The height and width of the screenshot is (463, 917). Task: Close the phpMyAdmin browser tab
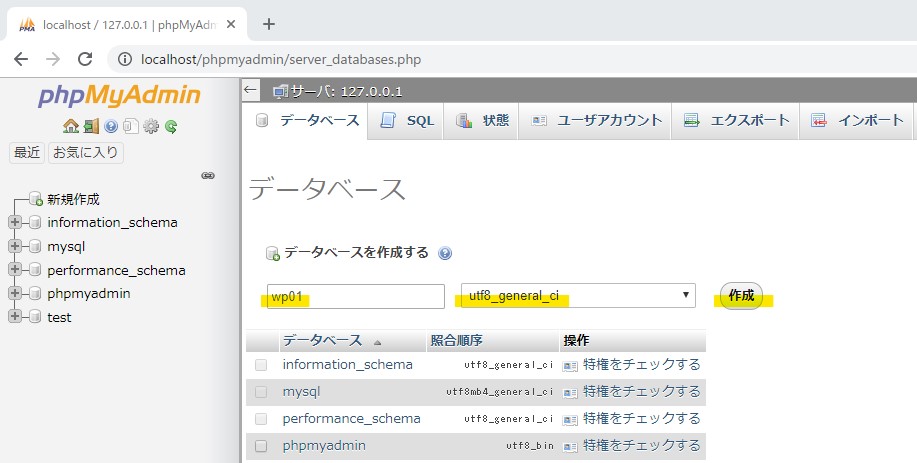[231, 25]
